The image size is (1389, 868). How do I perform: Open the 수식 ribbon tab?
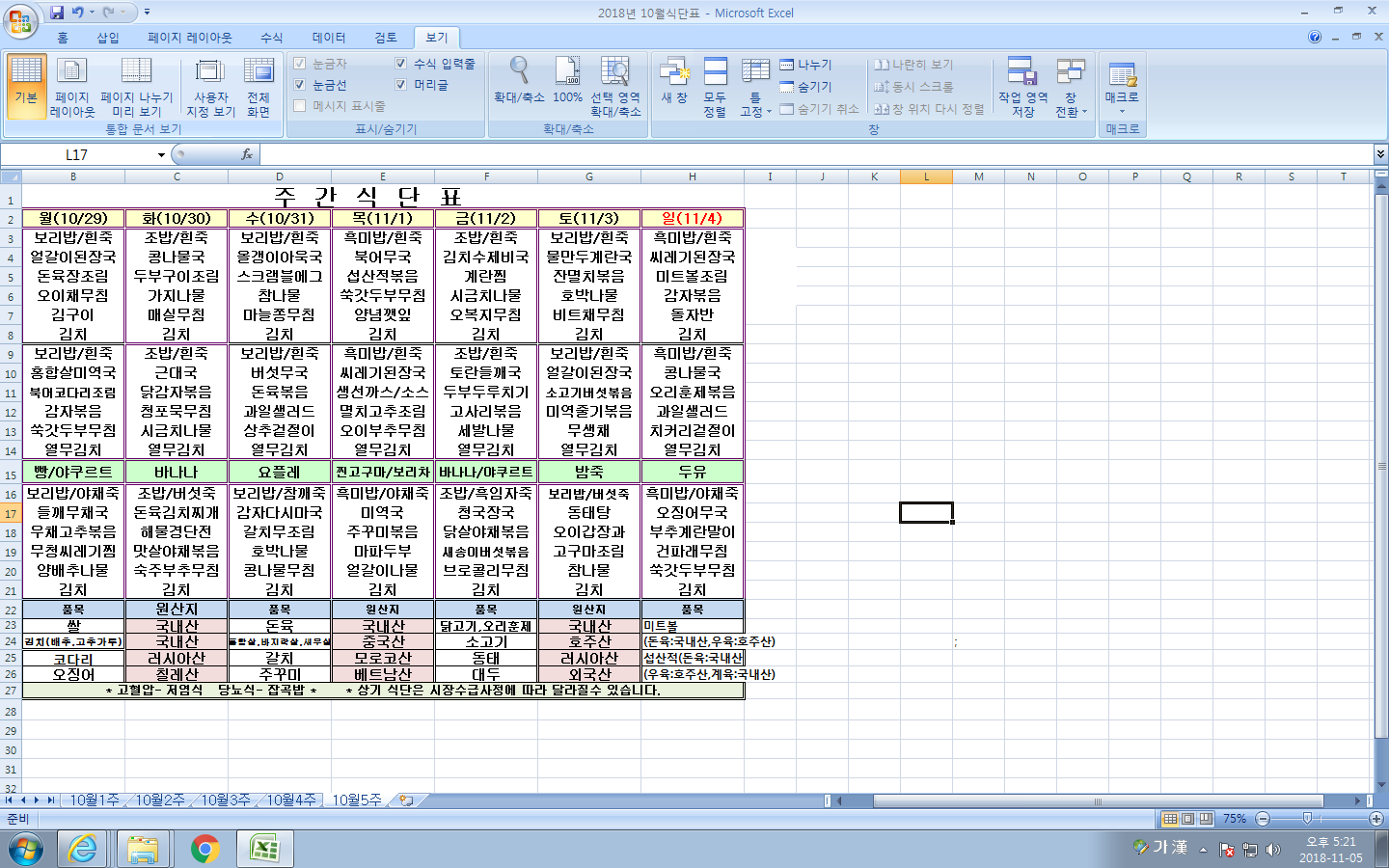[x=271, y=38]
